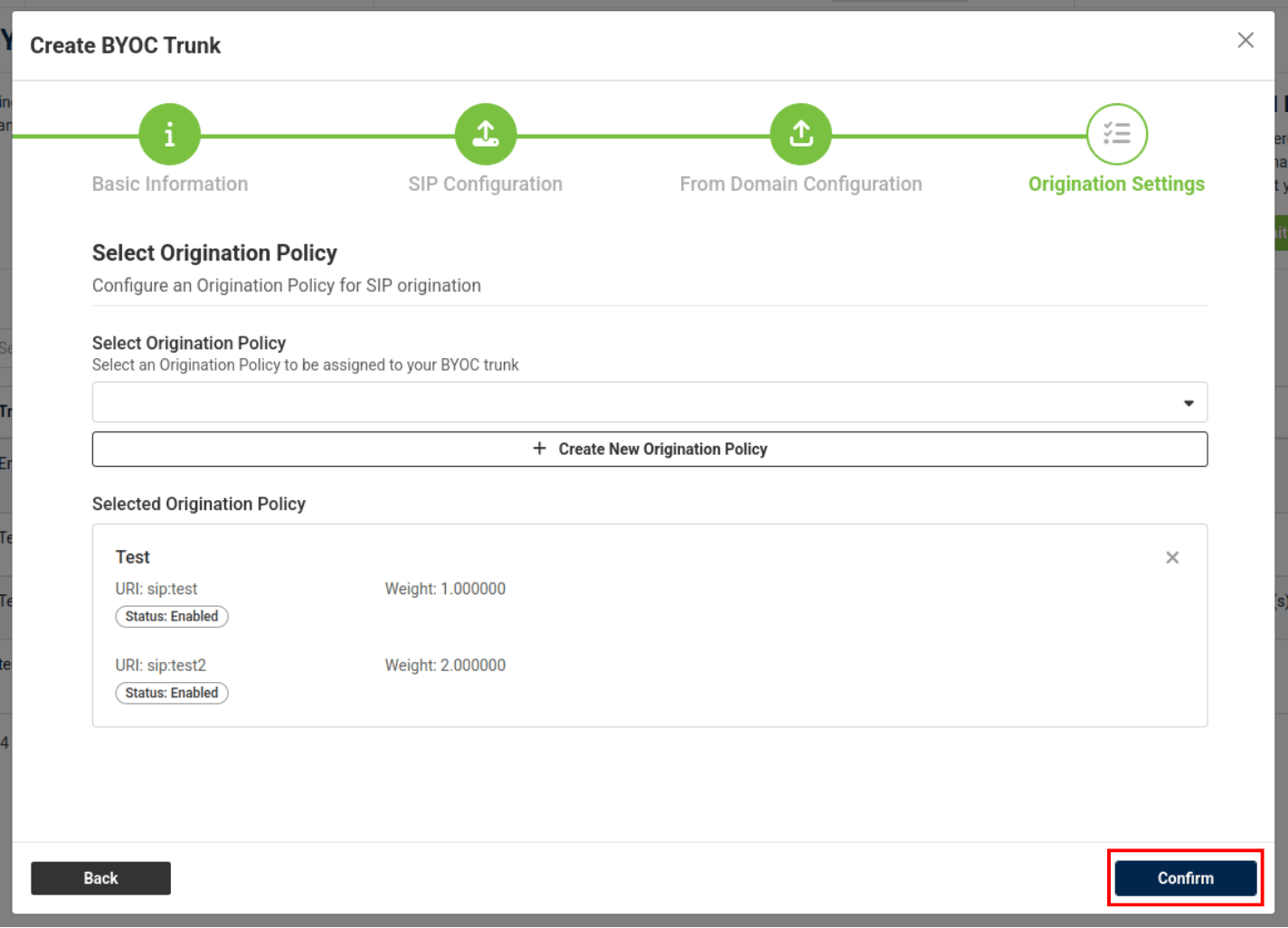Click Status: Enabled badge under sip:test
The height and width of the screenshot is (928, 1288).
[x=172, y=617]
